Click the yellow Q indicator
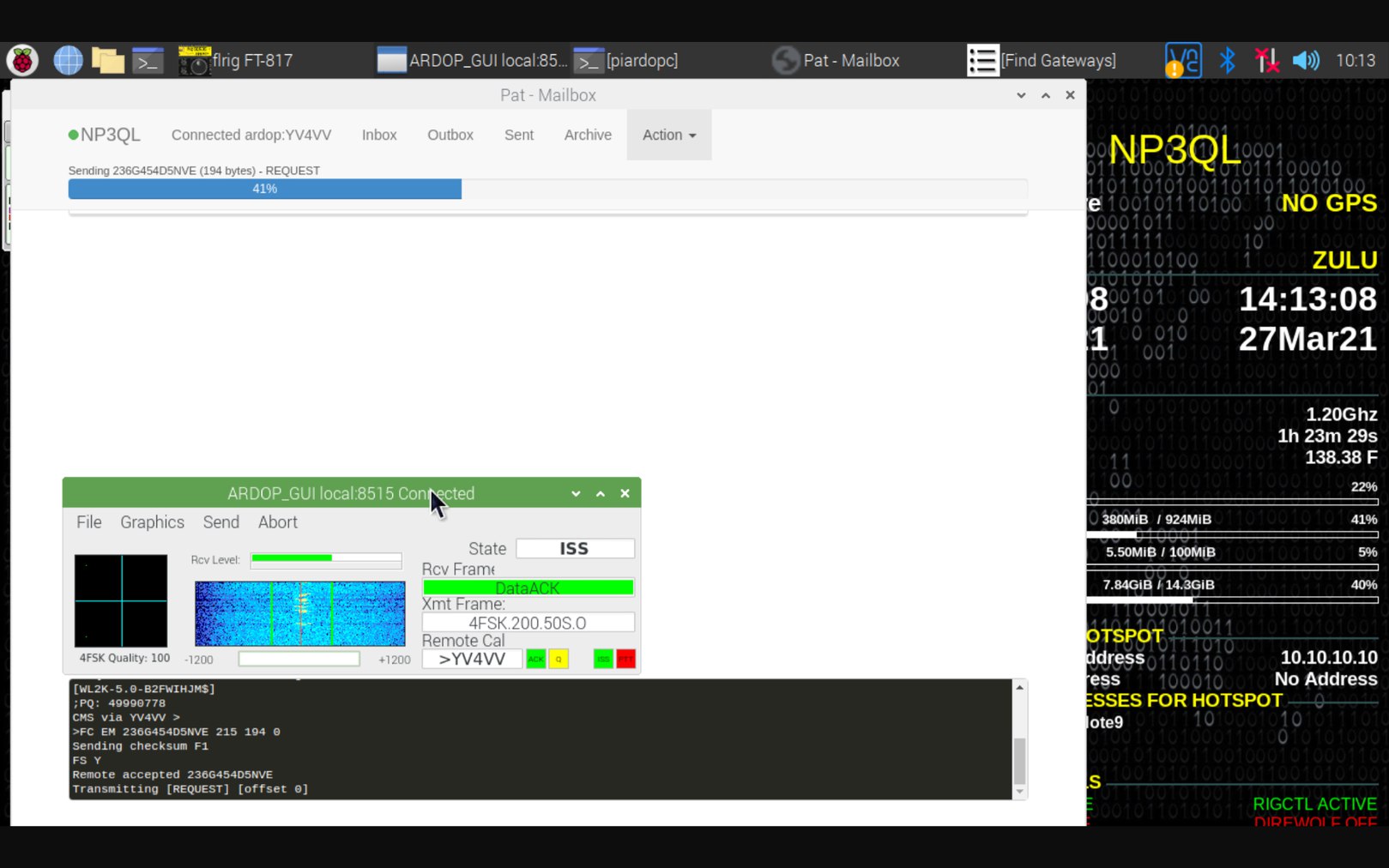This screenshot has height=868, width=1389. pyautogui.click(x=559, y=659)
